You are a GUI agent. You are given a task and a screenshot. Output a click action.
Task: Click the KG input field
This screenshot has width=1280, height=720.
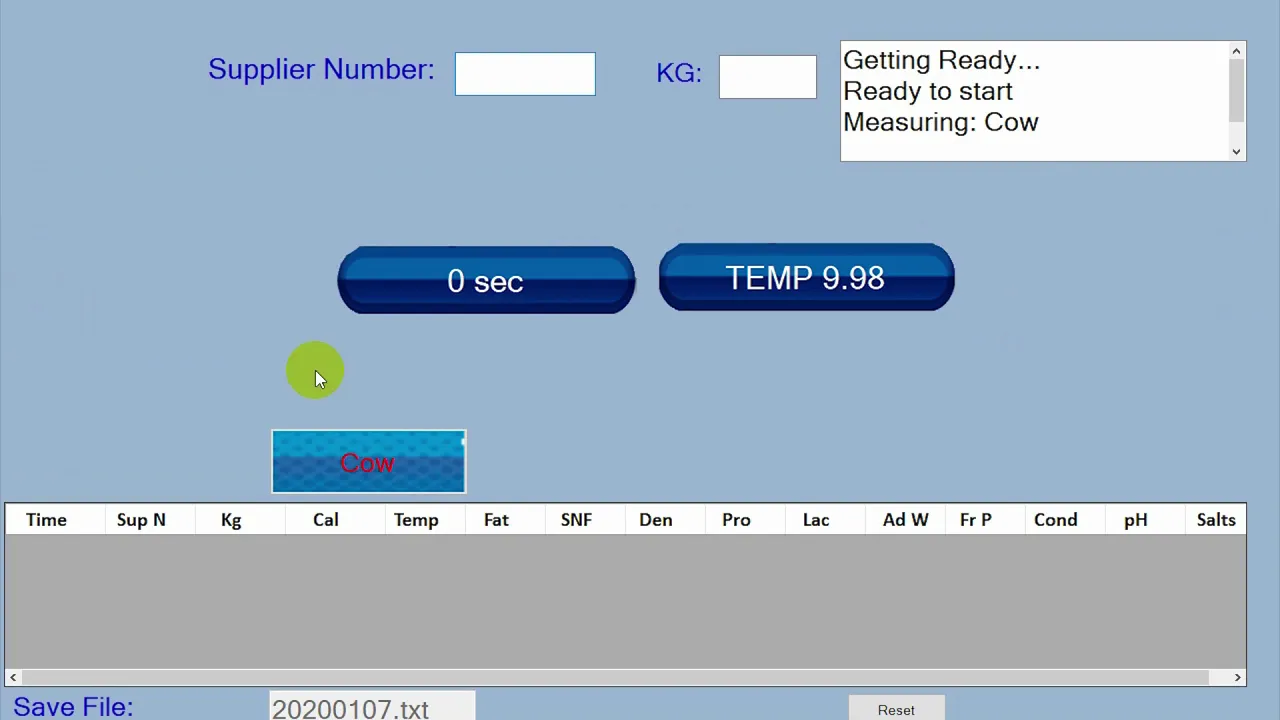tap(768, 77)
